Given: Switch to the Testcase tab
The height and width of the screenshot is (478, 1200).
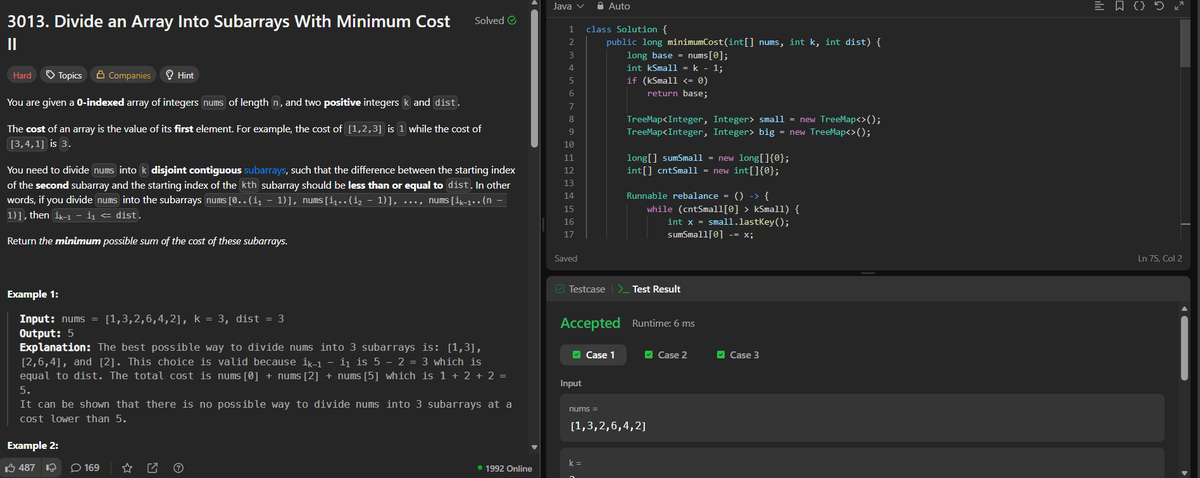Looking at the screenshot, I should [x=579, y=289].
